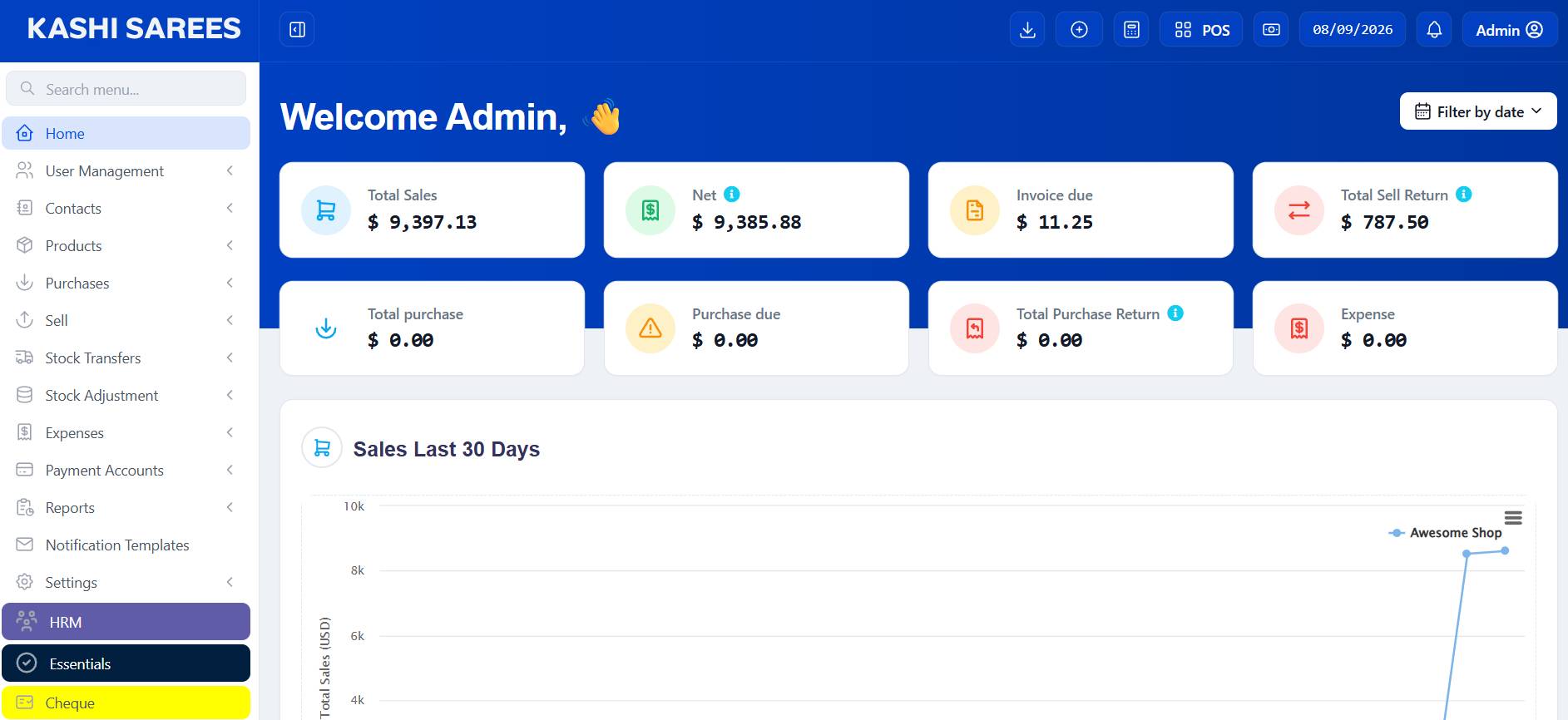Click the Payment Accounts card icon
The width and height of the screenshot is (1568, 720).
coord(25,470)
